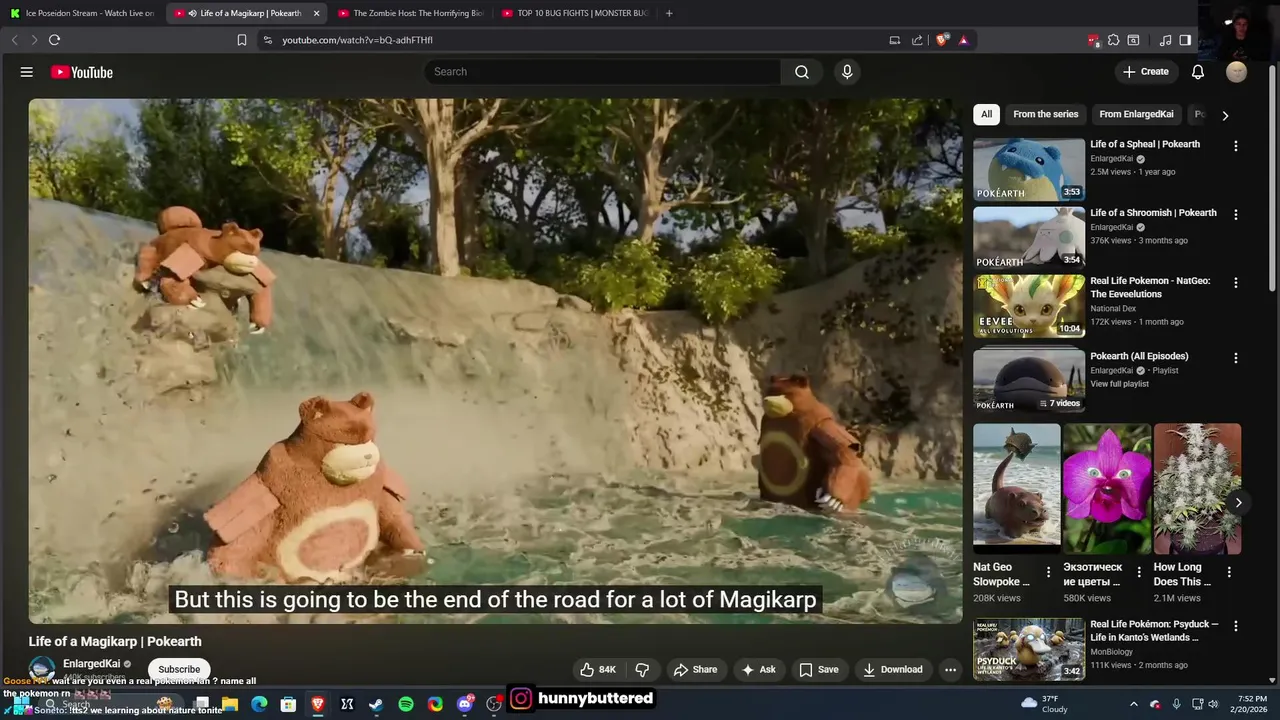The image size is (1280, 720).
Task: Open the Life of a Shroomish thumbnail
Action: tap(1029, 238)
